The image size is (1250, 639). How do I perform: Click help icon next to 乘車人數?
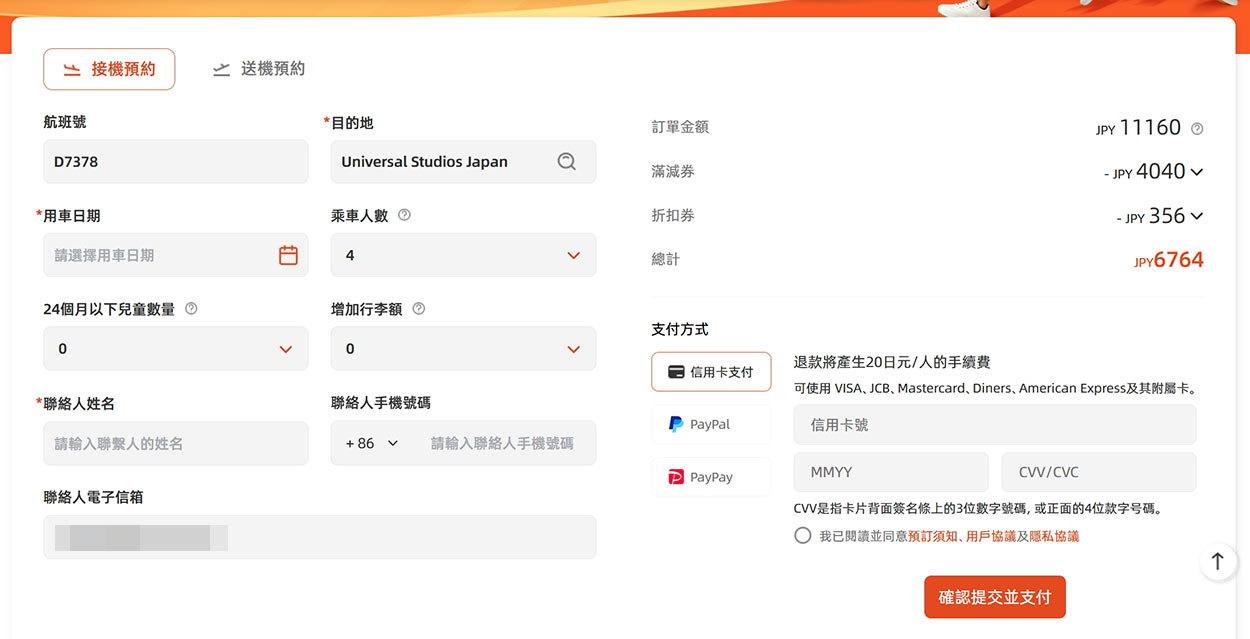pyautogui.click(x=404, y=215)
